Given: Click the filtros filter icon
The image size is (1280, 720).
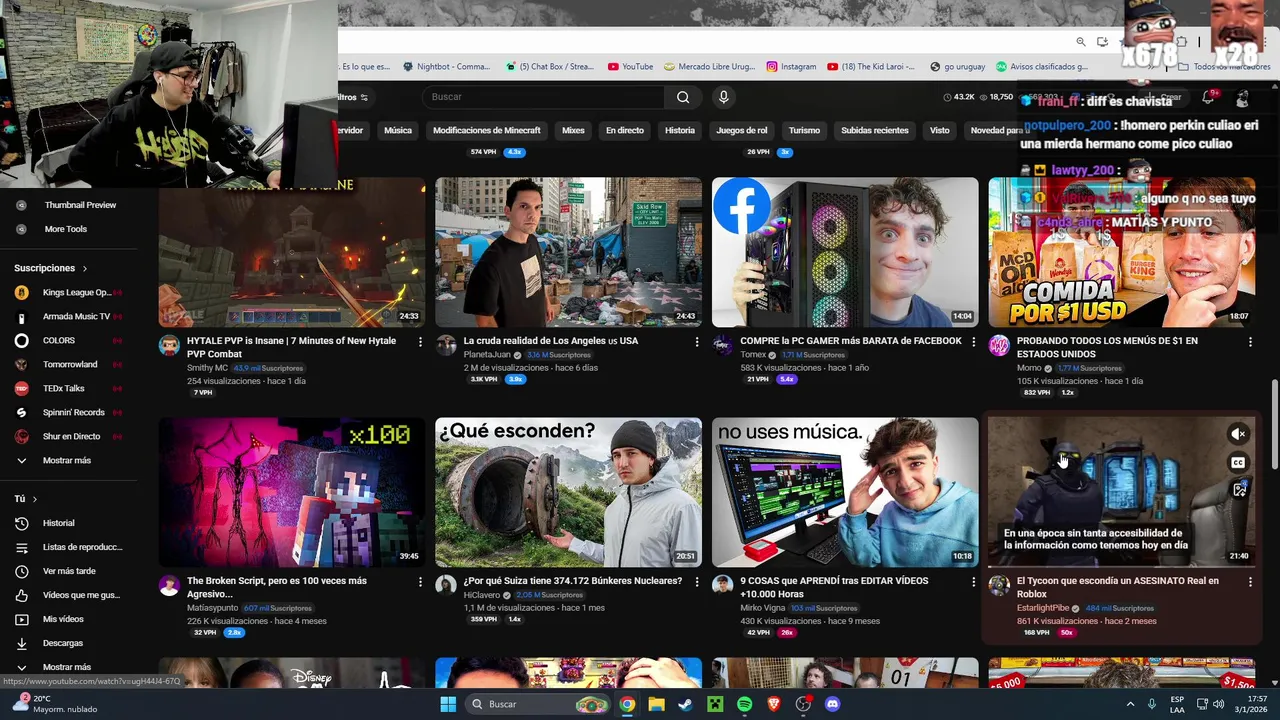Looking at the screenshot, I should point(364,97).
